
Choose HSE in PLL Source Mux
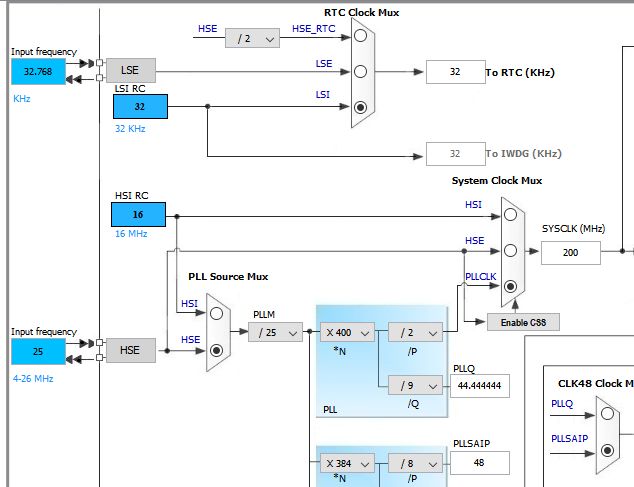click(216, 350)
